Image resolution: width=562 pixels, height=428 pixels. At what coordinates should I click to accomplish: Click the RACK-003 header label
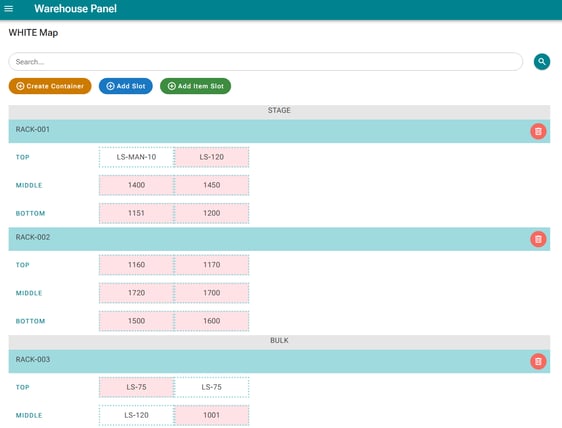[x=33, y=360]
